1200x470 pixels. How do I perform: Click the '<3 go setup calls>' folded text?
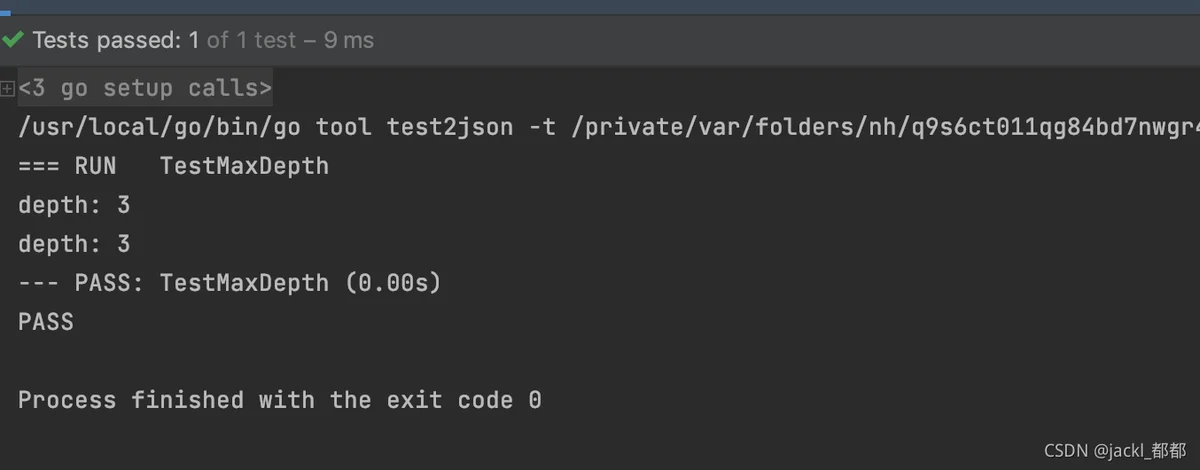(x=145, y=88)
